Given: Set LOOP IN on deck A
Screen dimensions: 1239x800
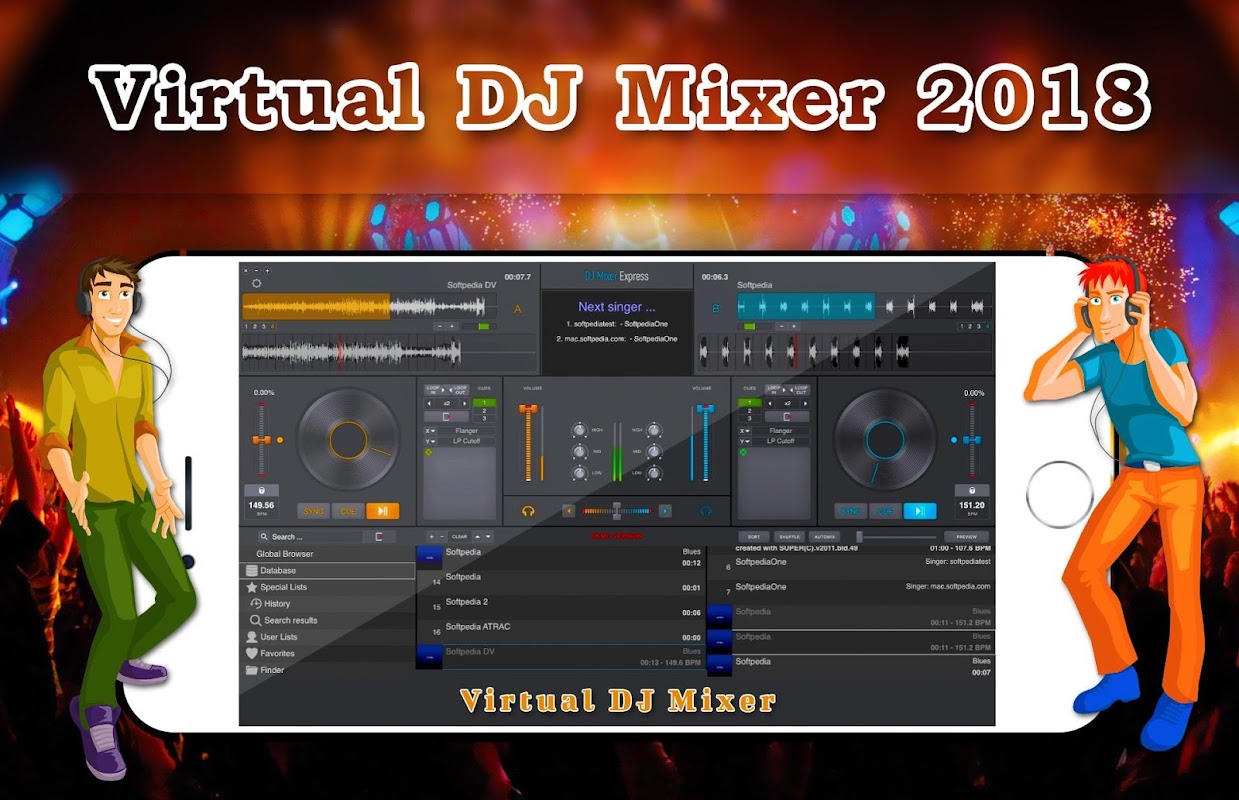Looking at the screenshot, I should [435, 390].
